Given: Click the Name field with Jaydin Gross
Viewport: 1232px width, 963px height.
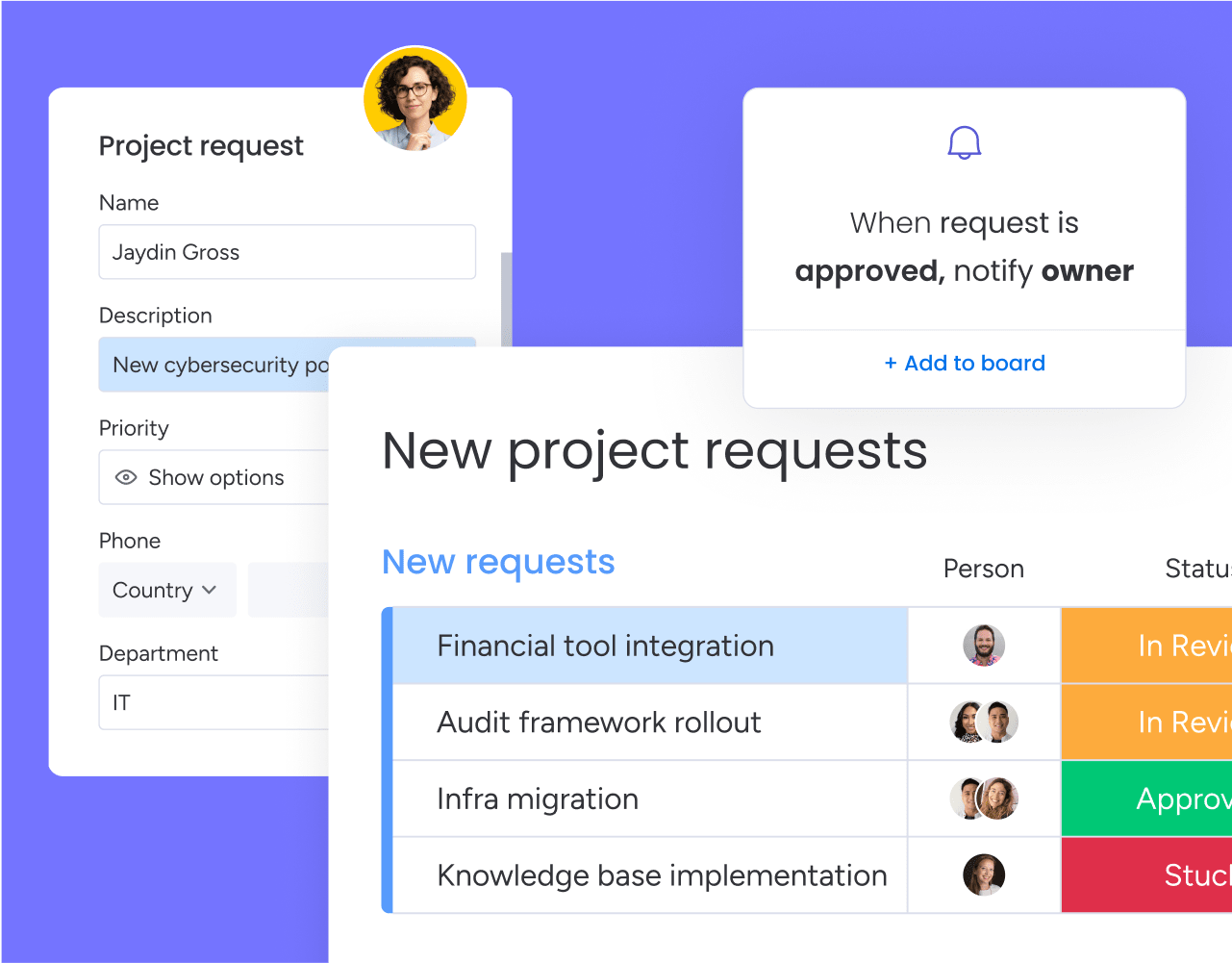Looking at the screenshot, I should pos(287,252).
